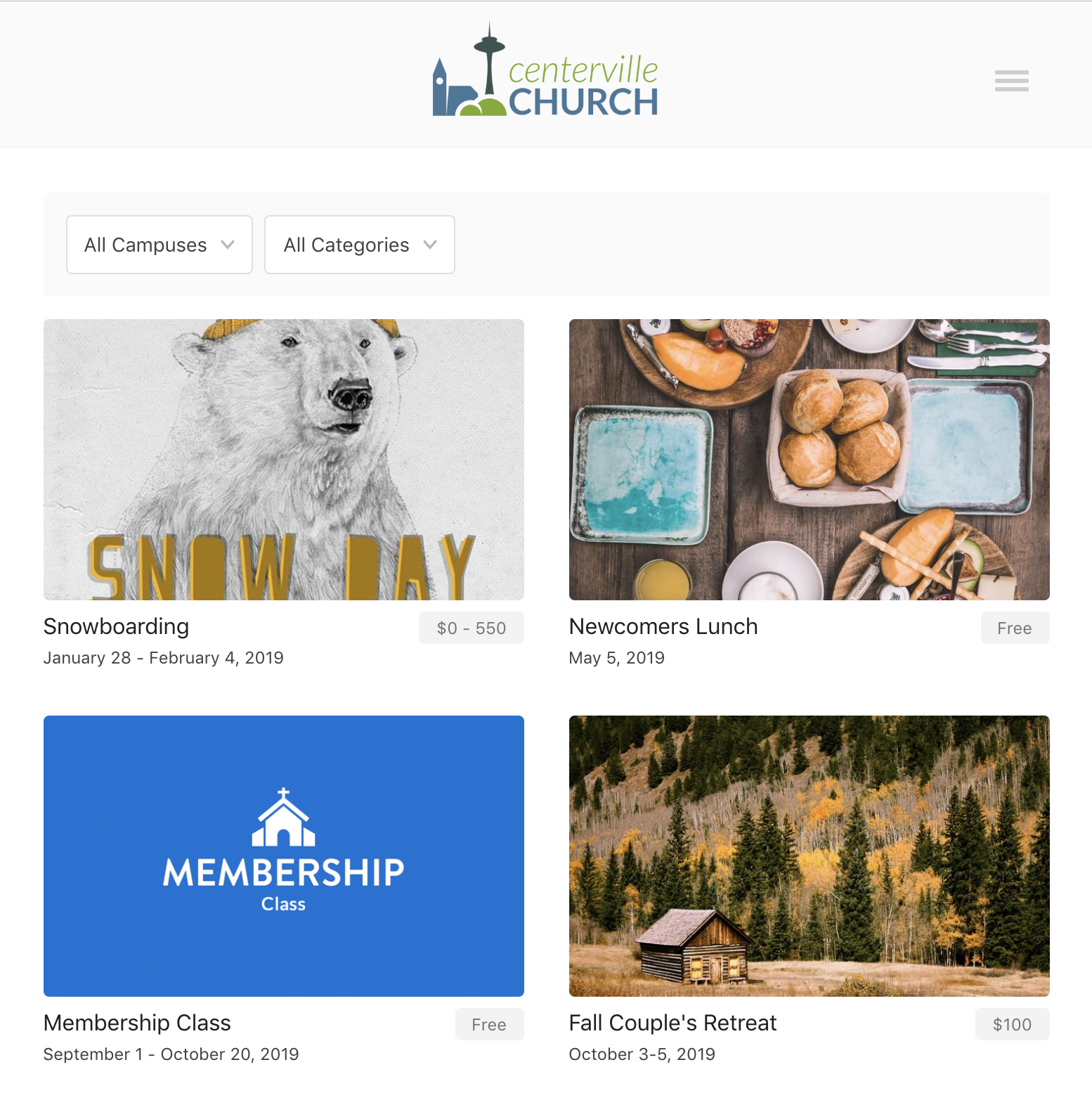
Task: Expand the All Categories dropdown
Action: [360, 245]
